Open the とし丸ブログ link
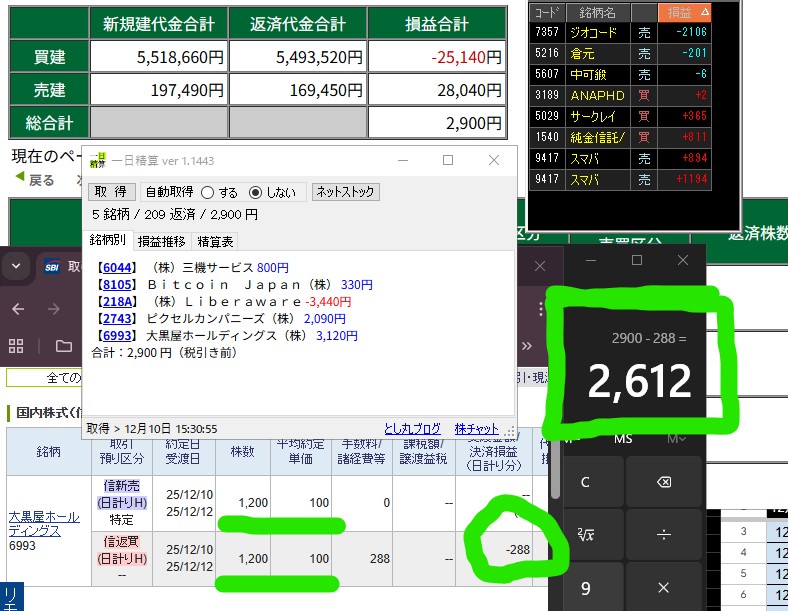This screenshot has height=611, width=788. pos(412,427)
